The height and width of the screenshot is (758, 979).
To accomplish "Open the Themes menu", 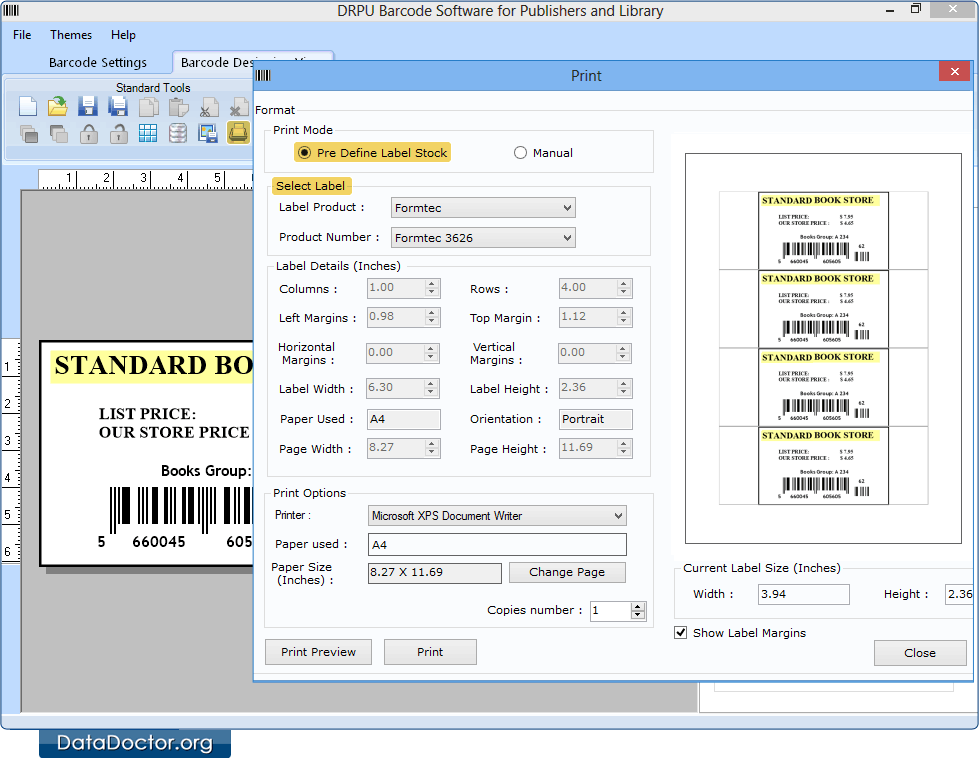I will click(71, 35).
